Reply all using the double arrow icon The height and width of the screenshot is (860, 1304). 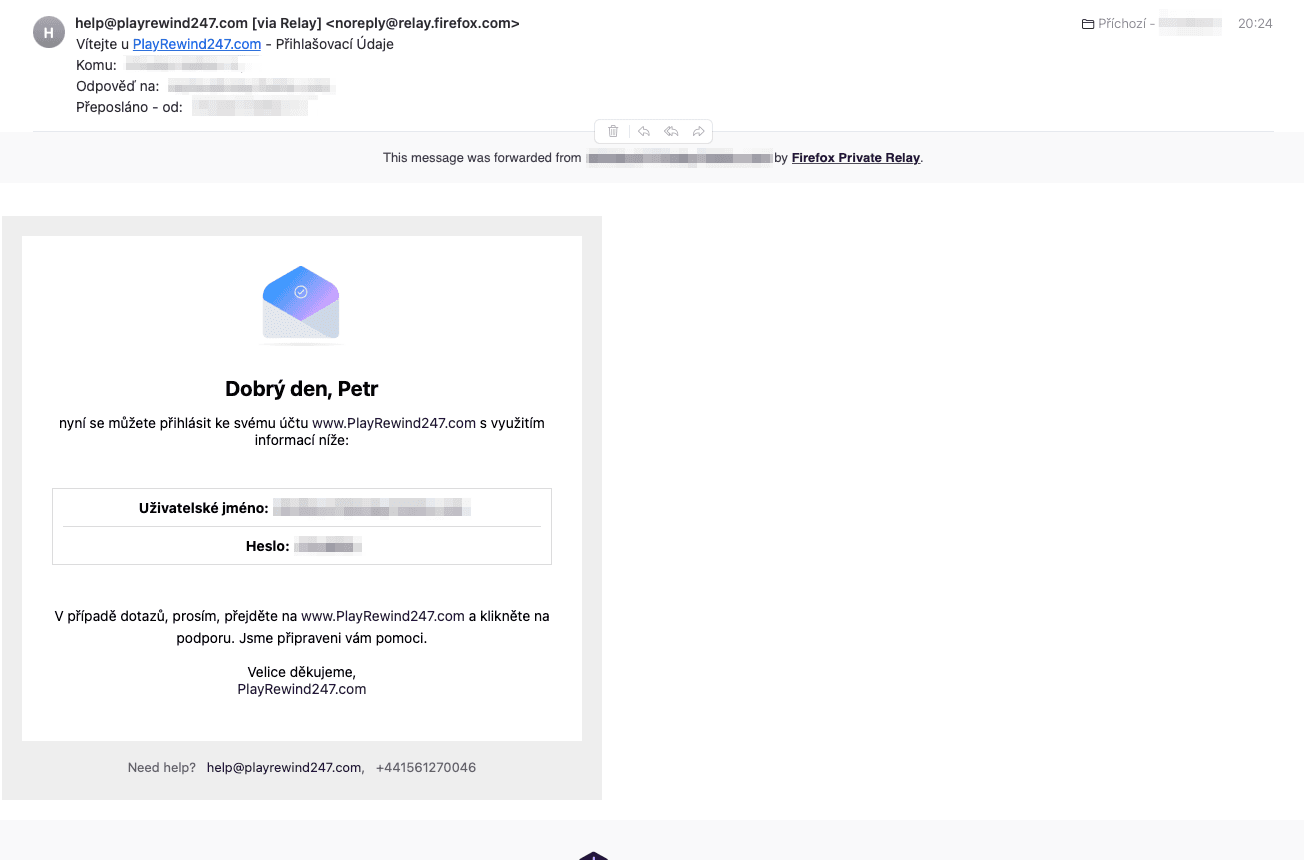click(x=672, y=131)
